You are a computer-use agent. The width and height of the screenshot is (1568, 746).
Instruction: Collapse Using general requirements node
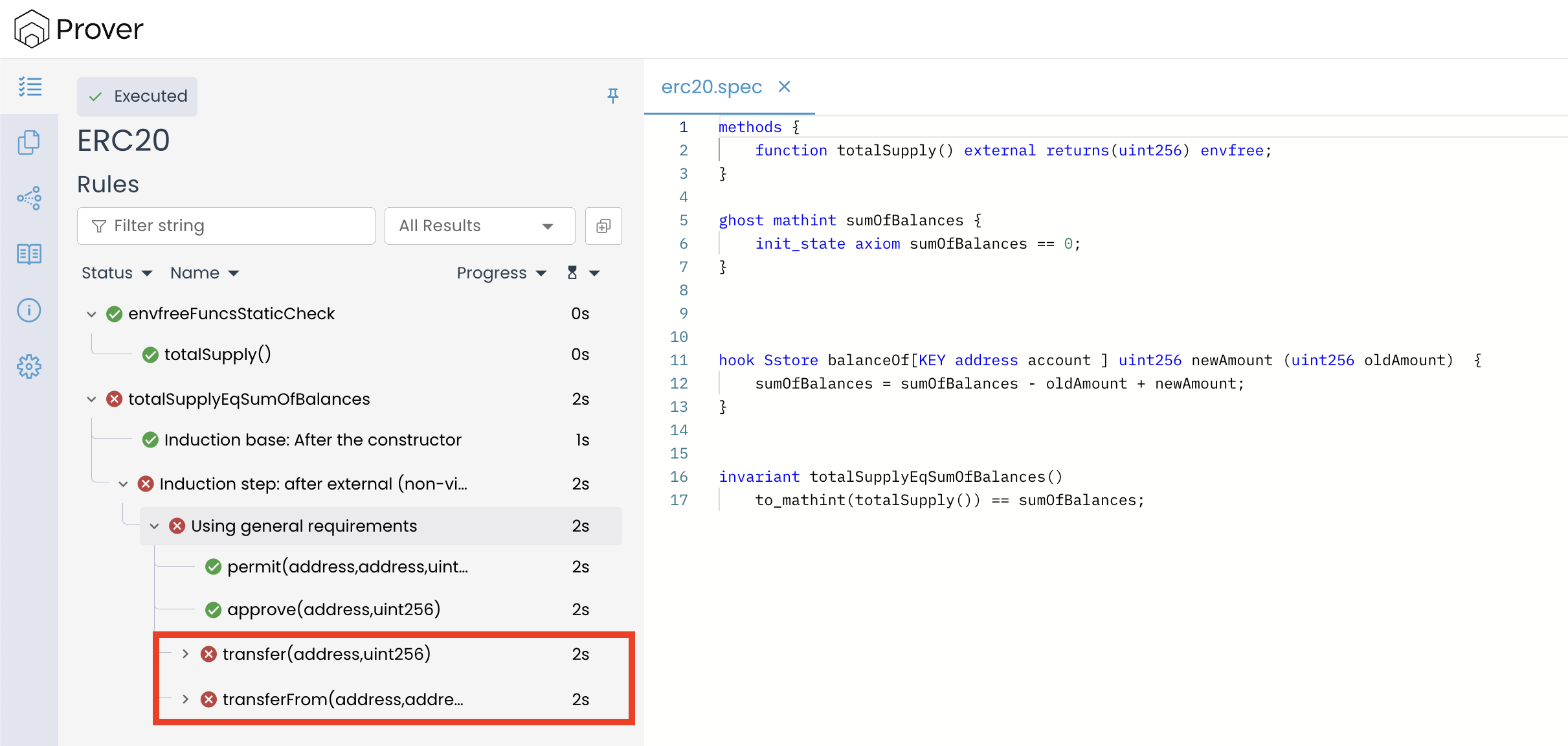tap(154, 526)
